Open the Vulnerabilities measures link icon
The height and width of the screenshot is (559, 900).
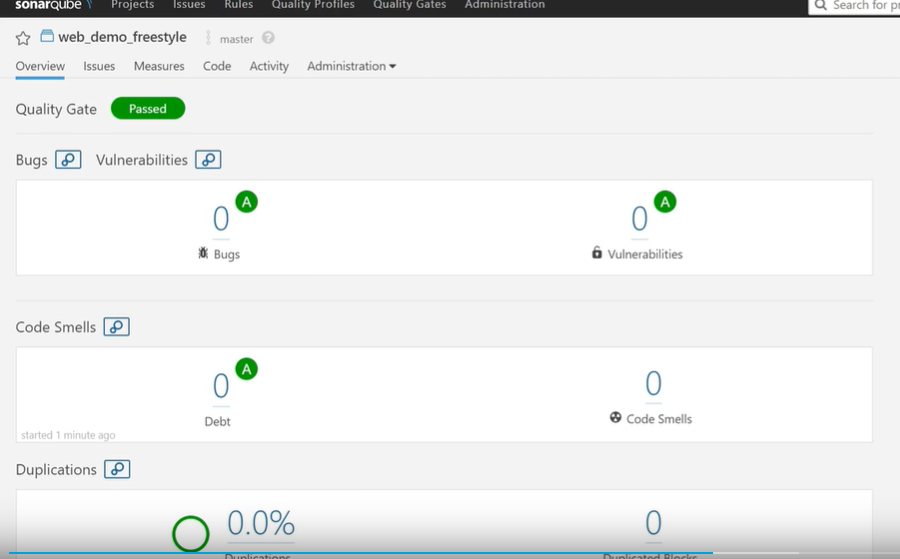tap(208, 160)
